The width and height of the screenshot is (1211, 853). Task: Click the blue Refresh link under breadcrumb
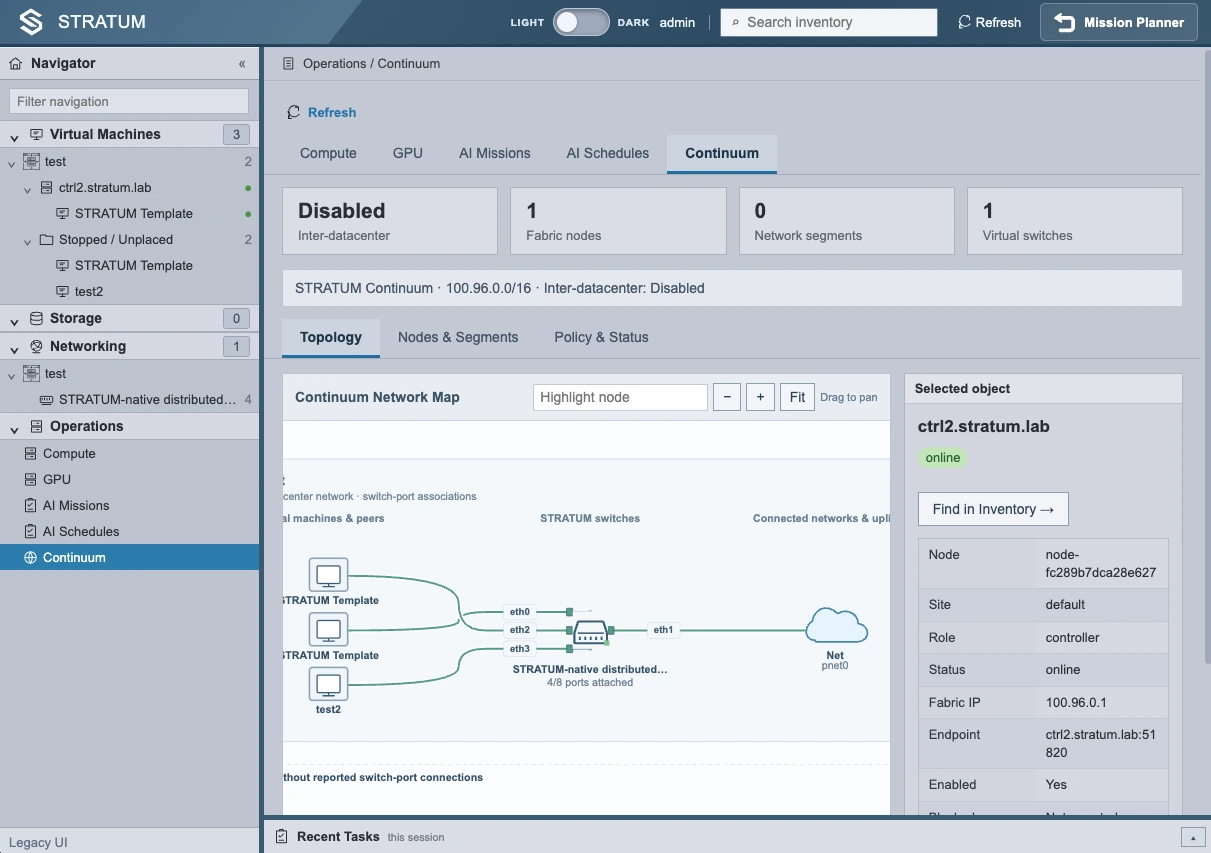[332, 112]
